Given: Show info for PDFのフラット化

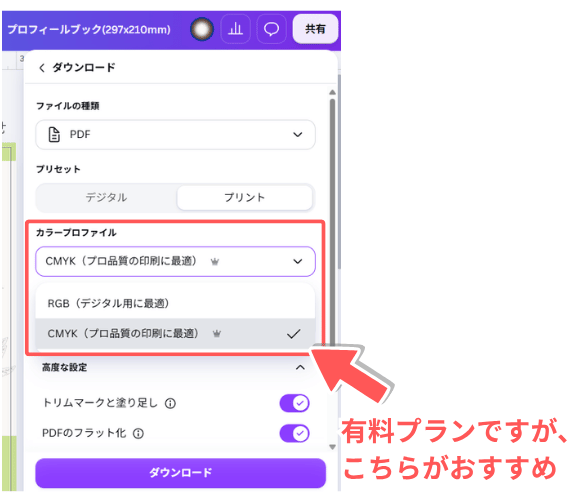Looking at the screenshot, I should coord(138,433).
